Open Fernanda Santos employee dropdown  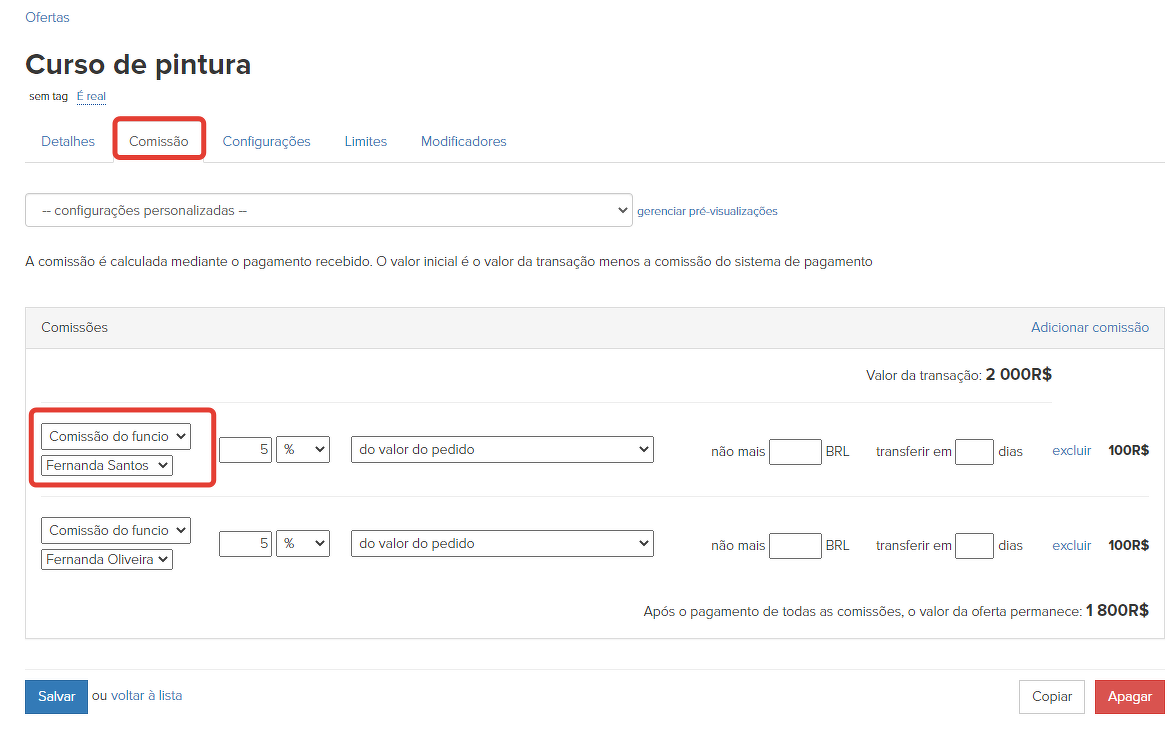click(x=107, y=466)
